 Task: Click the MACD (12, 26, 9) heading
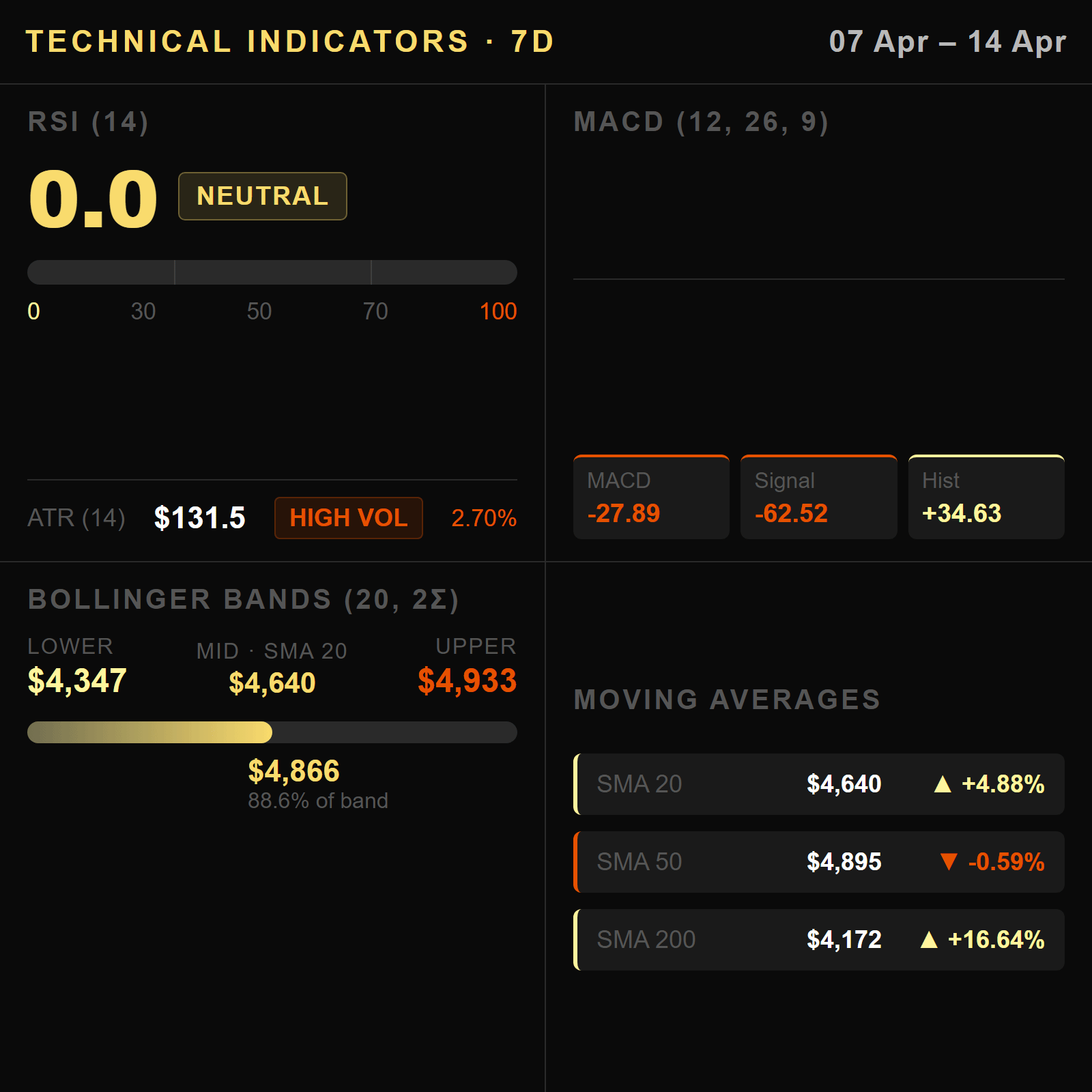702,121
